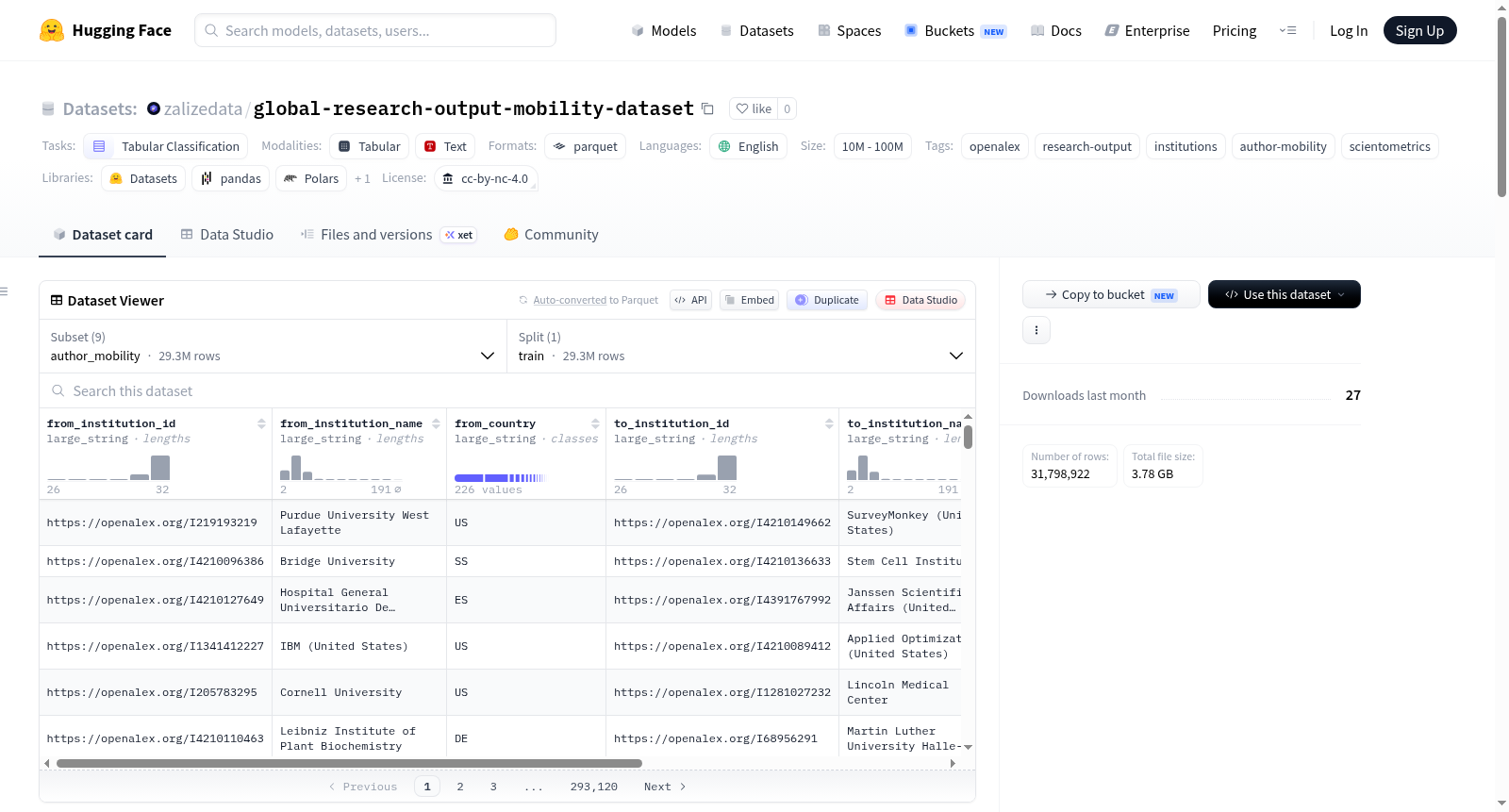This screenshot has height=812, width=1509.
Task: Copy dataset name with the copy icon
Action: 707,108
